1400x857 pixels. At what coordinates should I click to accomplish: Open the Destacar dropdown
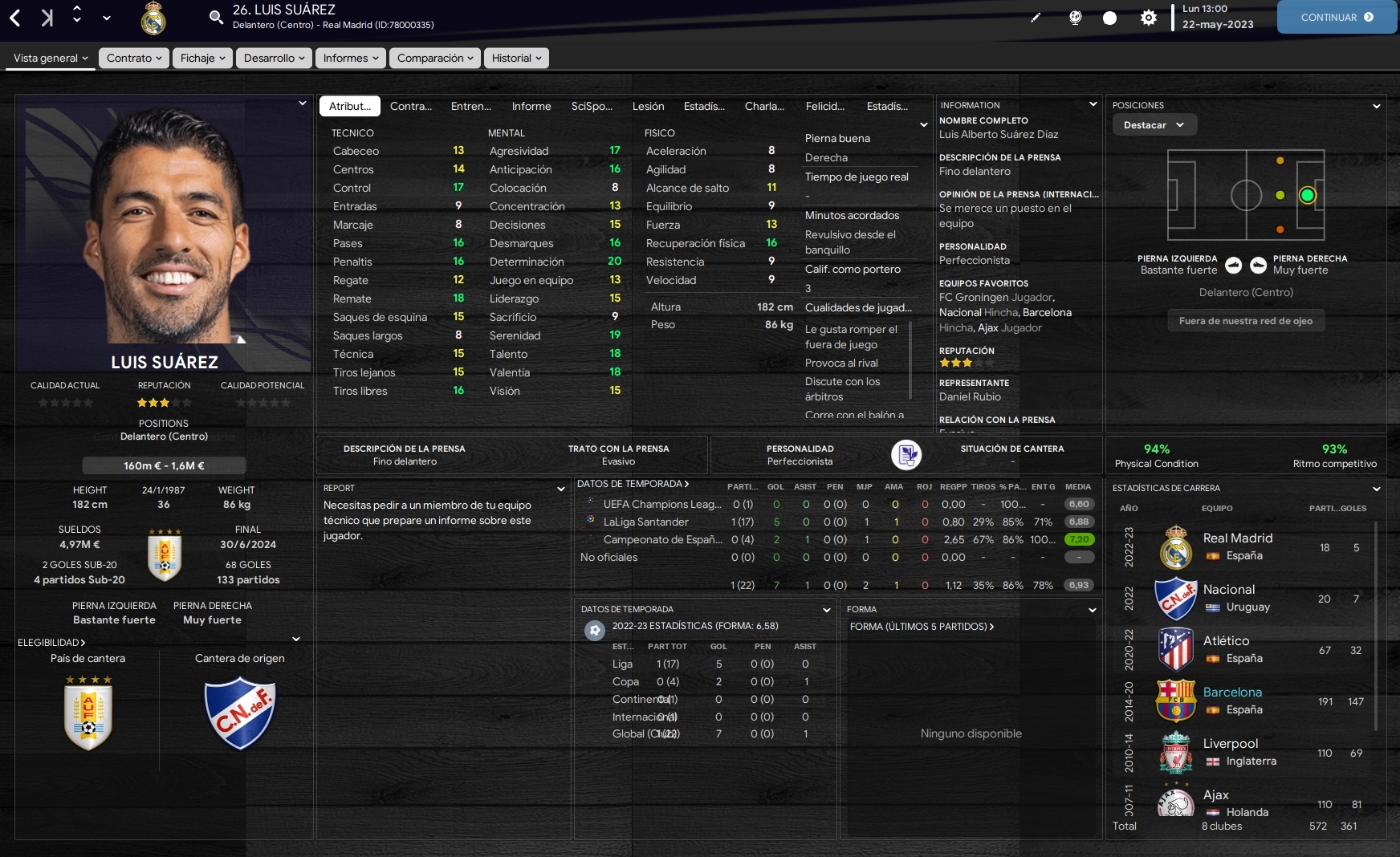[1154, 125]
